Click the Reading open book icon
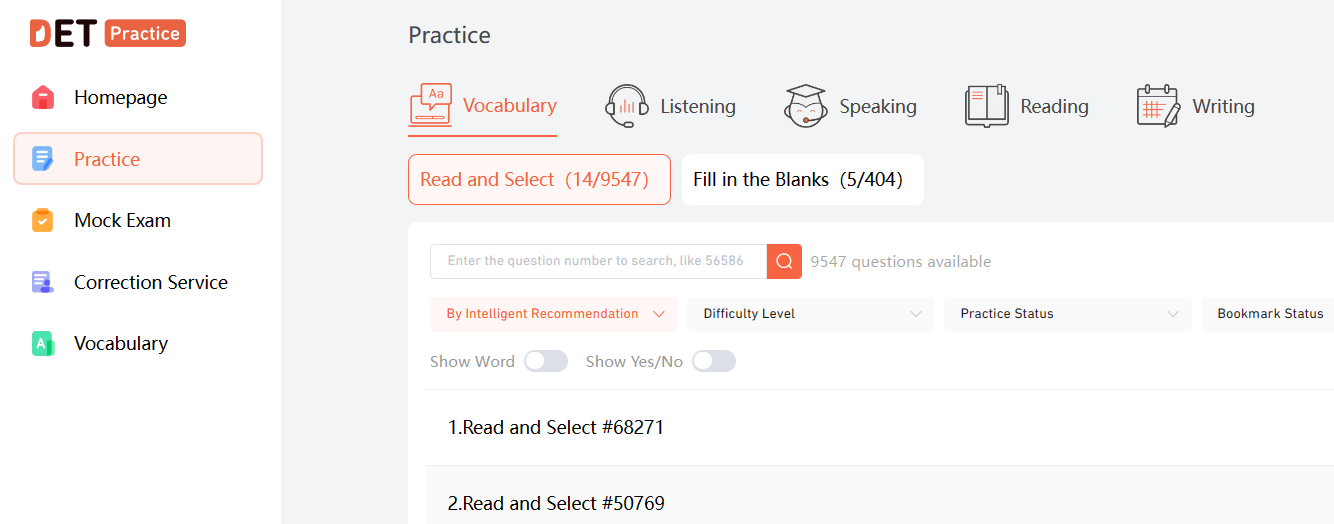Image resolution: width=1334 pixels, height=524 pixels. (987, 106)
